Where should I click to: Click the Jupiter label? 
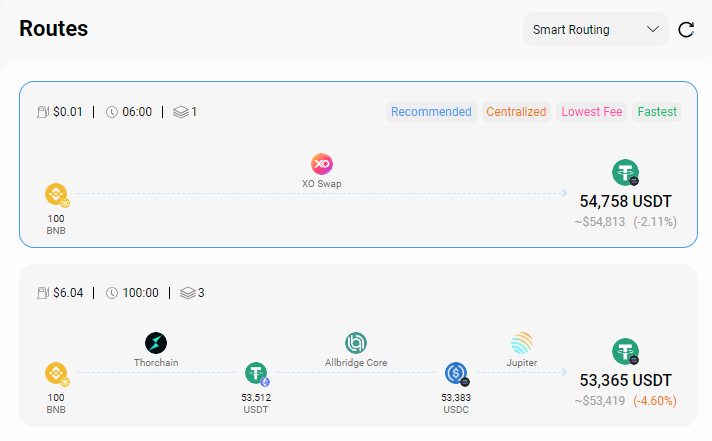pos(522,362)
